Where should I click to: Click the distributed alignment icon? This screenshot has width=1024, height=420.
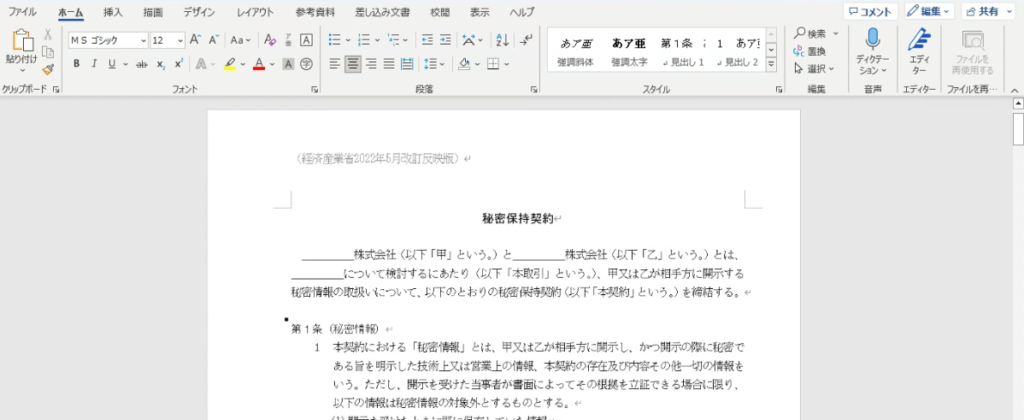pos(407,63)
